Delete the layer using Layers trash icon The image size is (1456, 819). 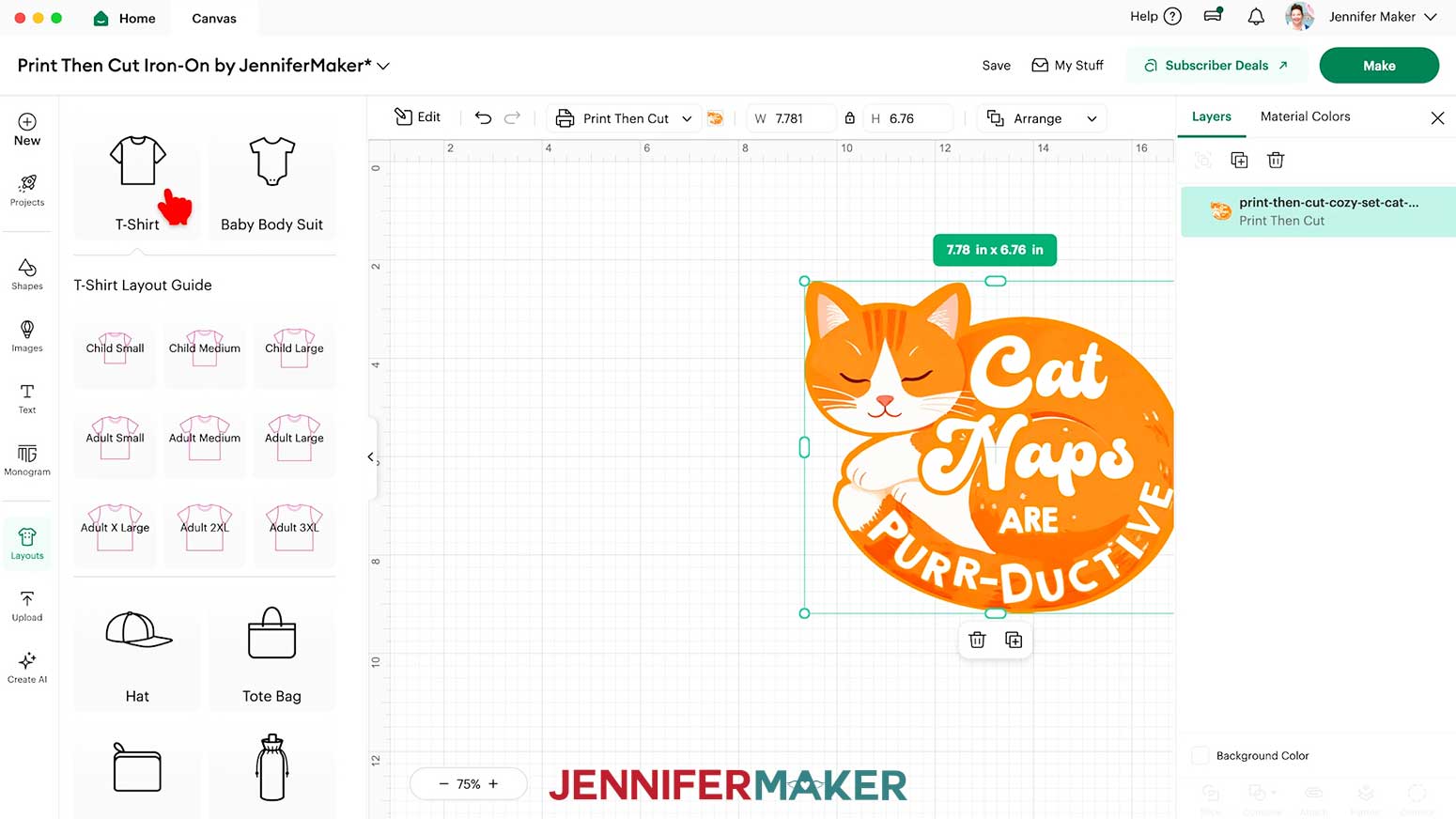coord(1276,160)
